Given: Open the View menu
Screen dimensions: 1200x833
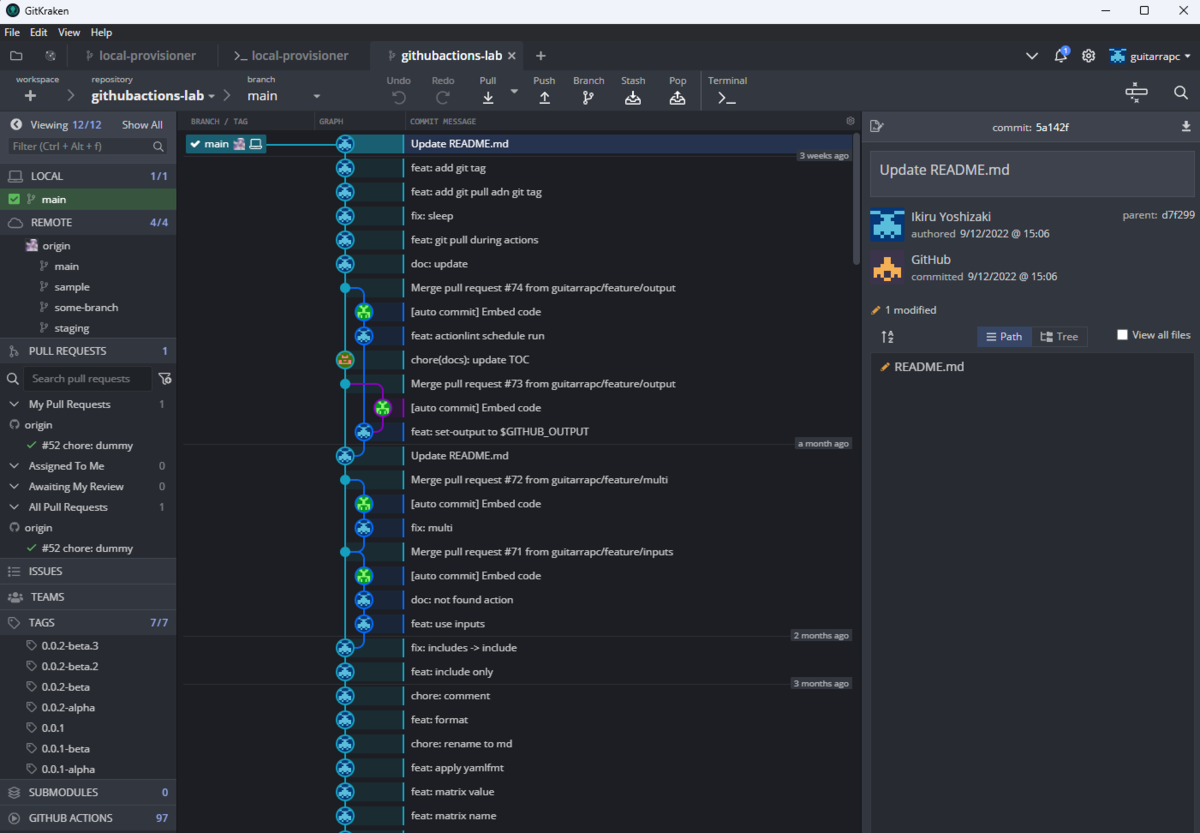Looking at the screenshot, I should click(69, 32).
